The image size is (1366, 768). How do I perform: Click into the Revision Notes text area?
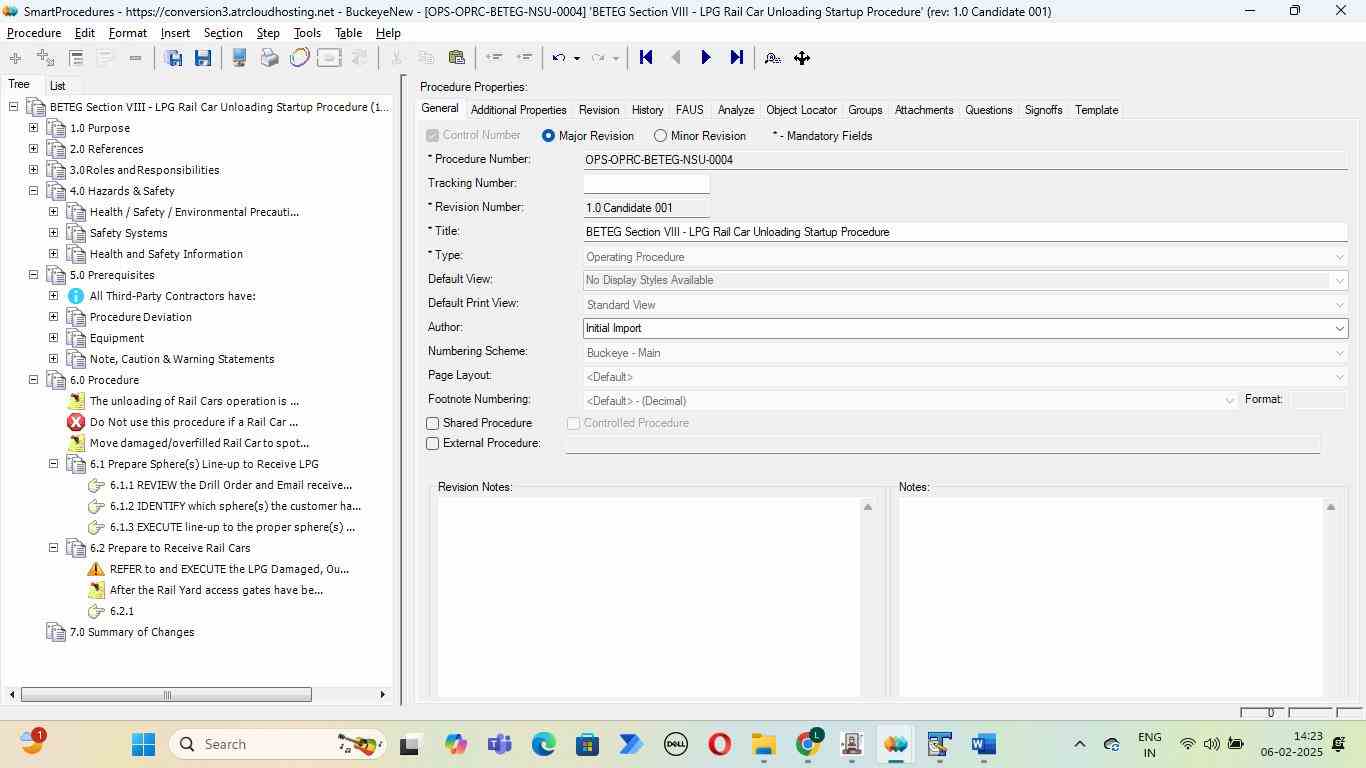pyautogui.click(x=648, y=597)
